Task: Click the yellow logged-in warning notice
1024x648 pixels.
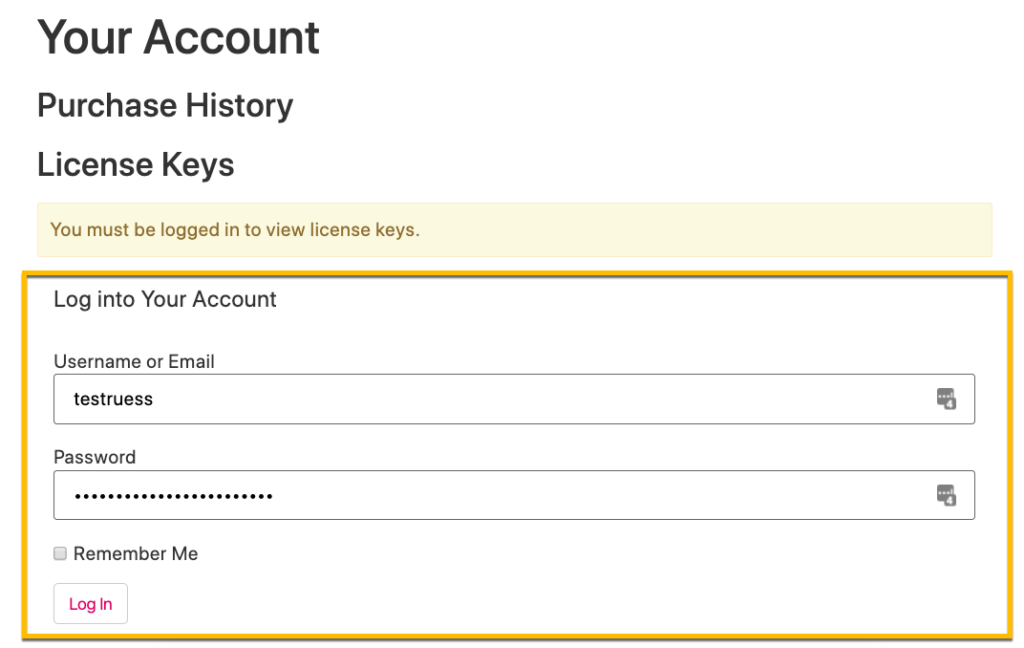Action: [x=515, y=230]
